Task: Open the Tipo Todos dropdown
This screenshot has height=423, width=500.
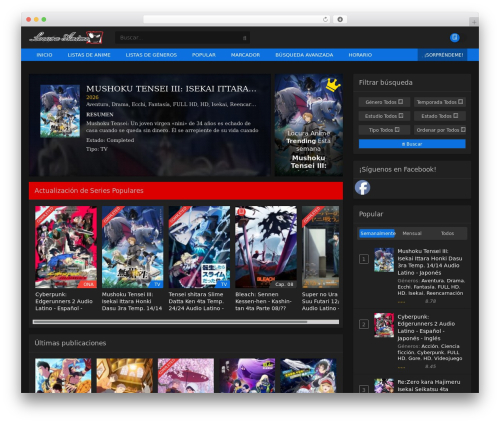Action: tap(384, 130)
